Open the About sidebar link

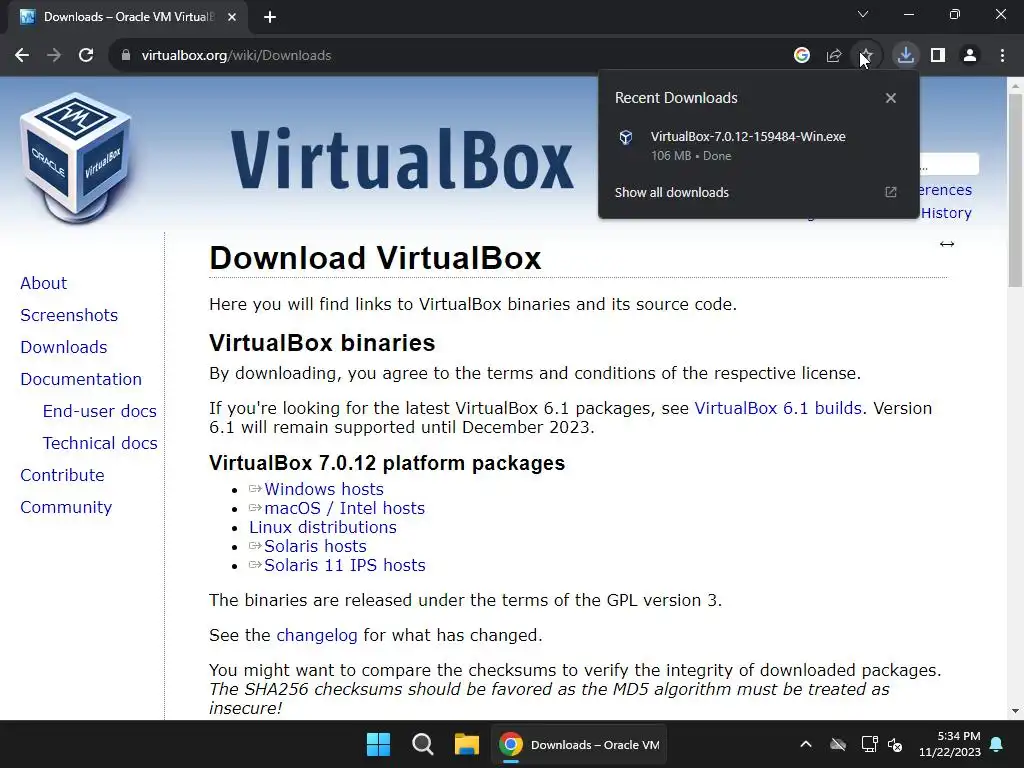(x=43, y=283)
